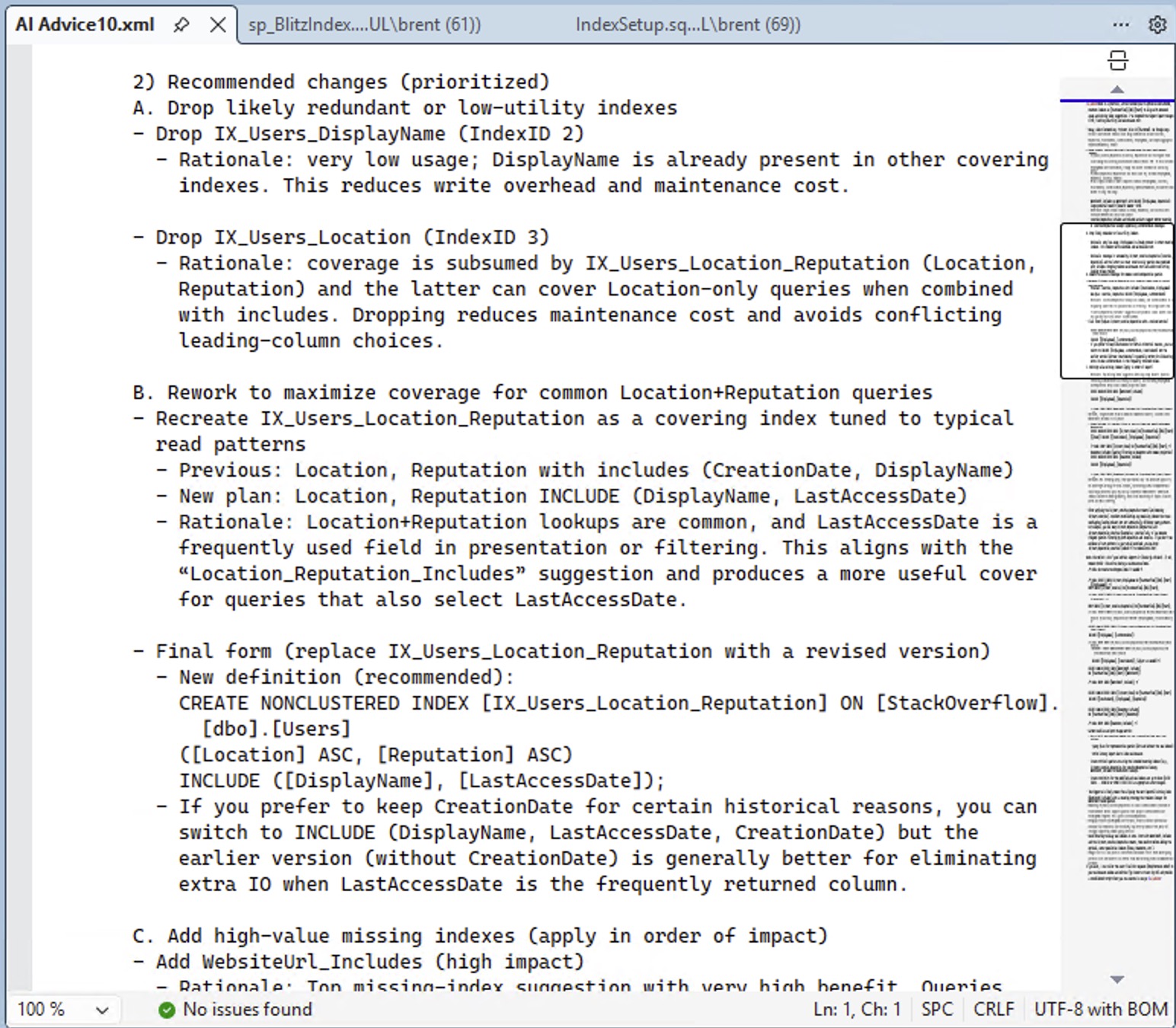Toggle the CRLF line ending setting
1176x1028 pixels.
[x=993, y=1010]
